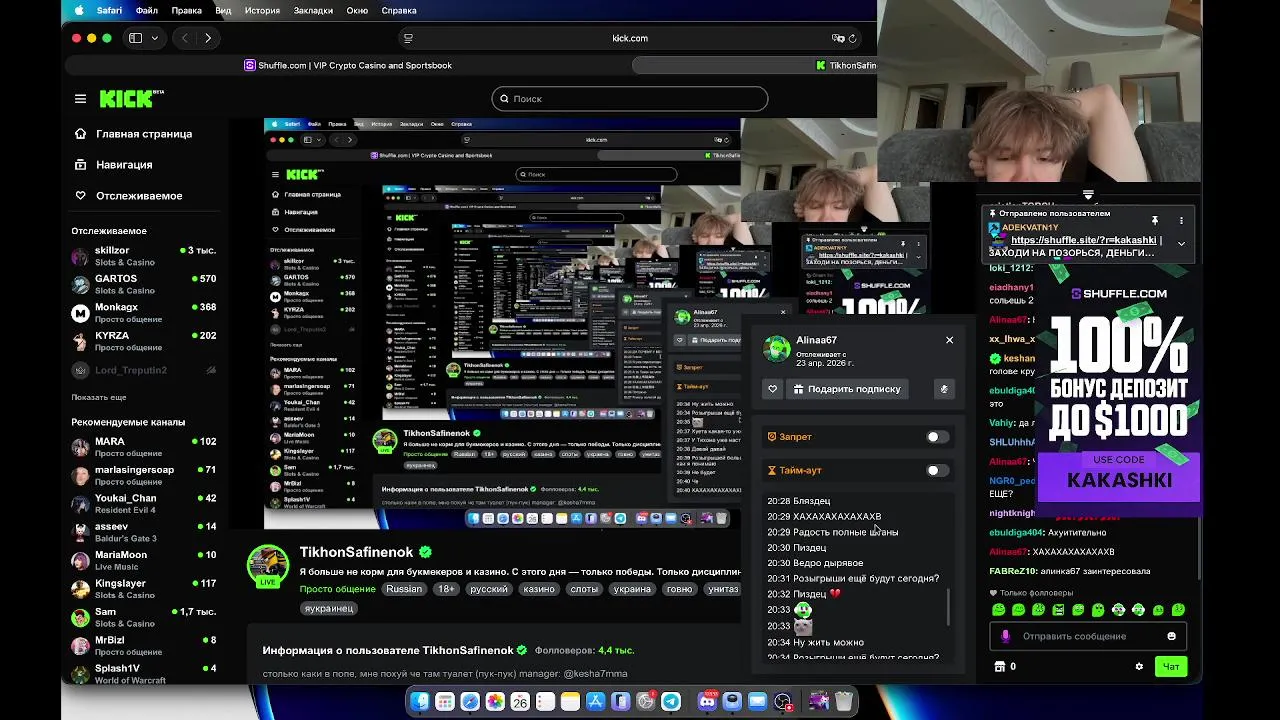Open Alinaa67 avatar in user card
The width and height of the screenshot is (1280, 720).
tap(777, 348)
